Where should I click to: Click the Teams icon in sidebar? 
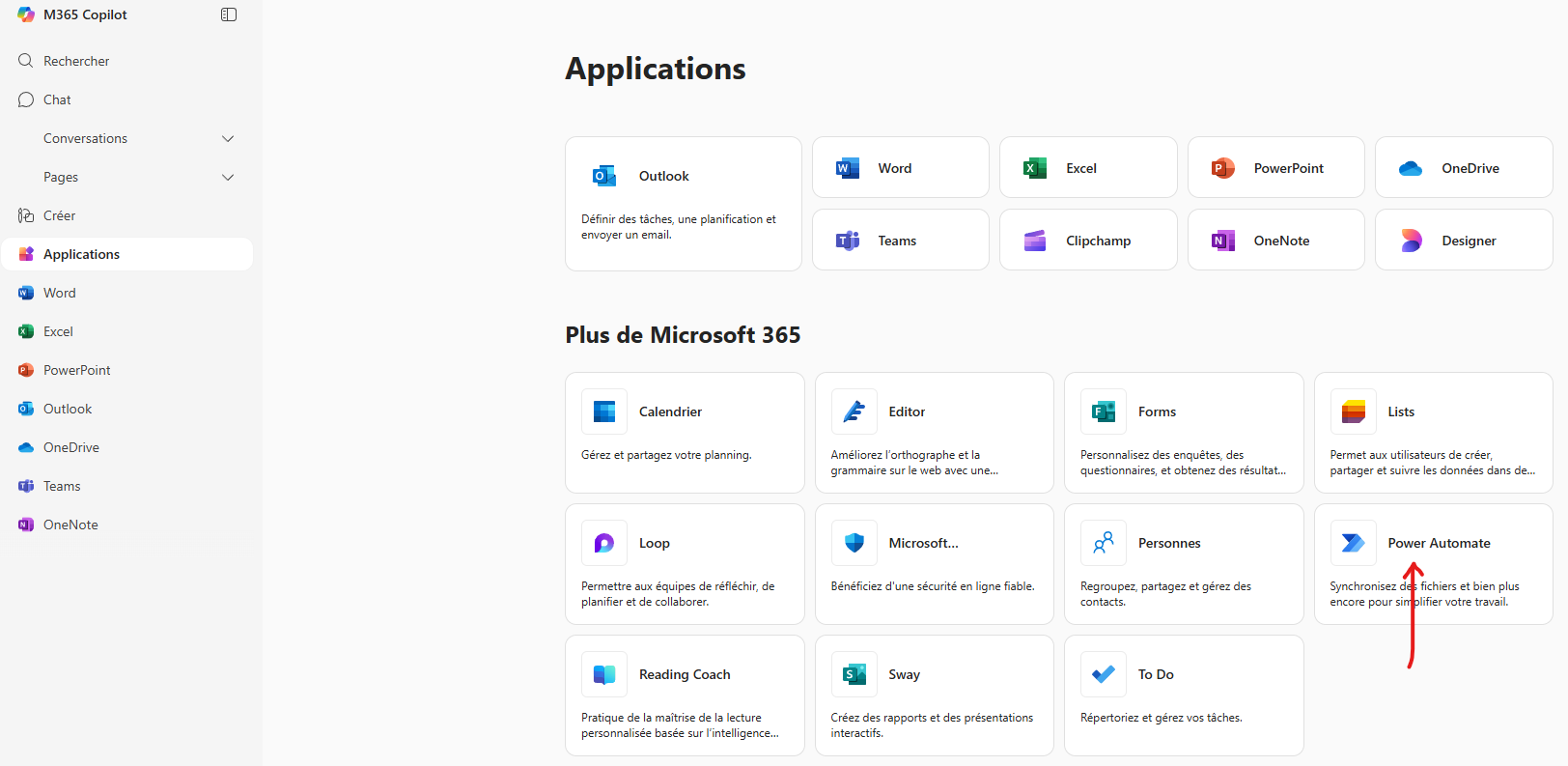pyautogui.click(x=26, y=486)
